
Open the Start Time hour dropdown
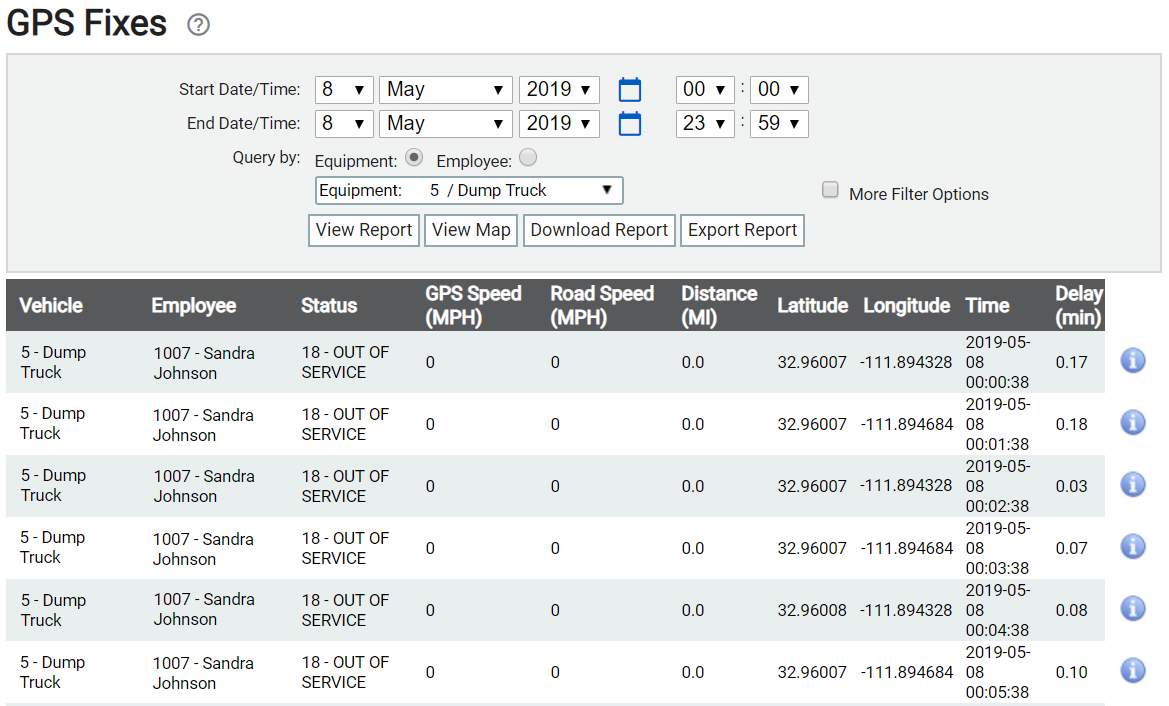pyautogui.click(x=705, y=89)
